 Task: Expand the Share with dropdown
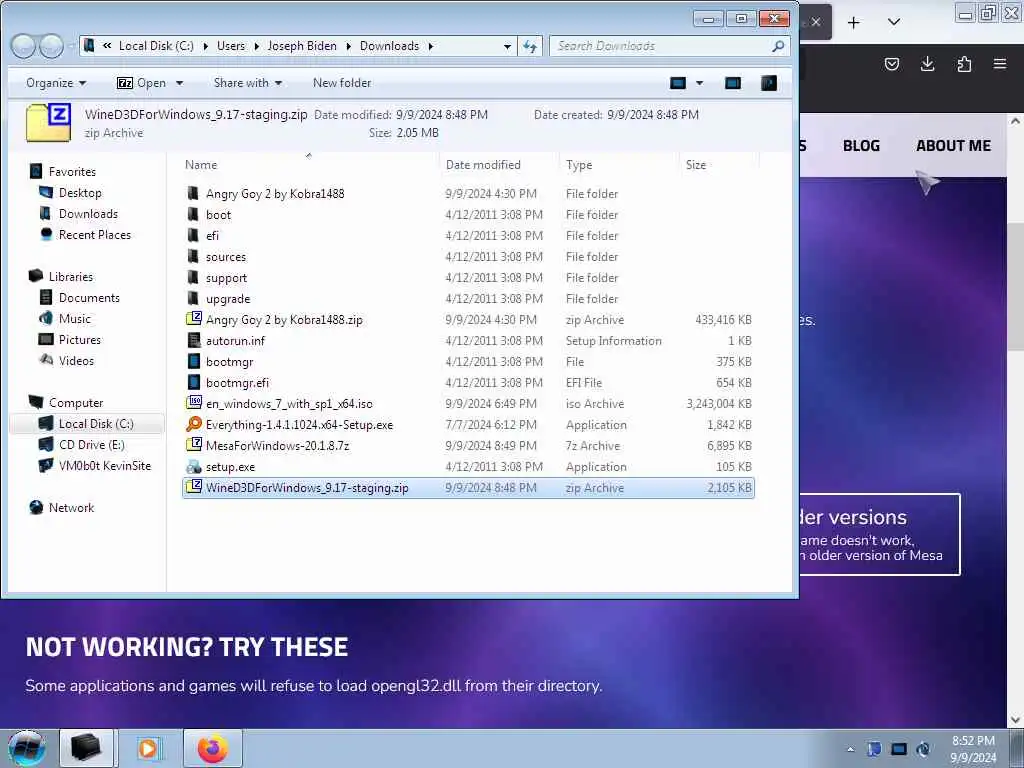click(x=248, y=83)
